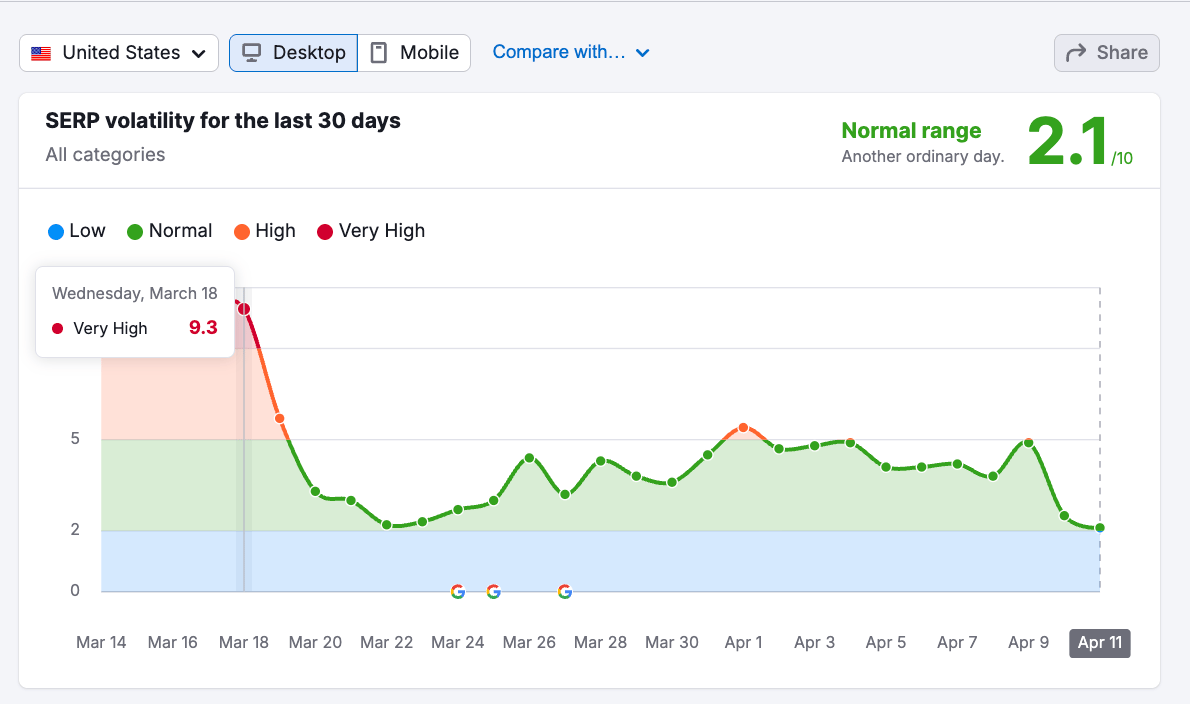The image size is (1190, 704).
Task: Click the Normal range status text
Action: click(911, 130)
